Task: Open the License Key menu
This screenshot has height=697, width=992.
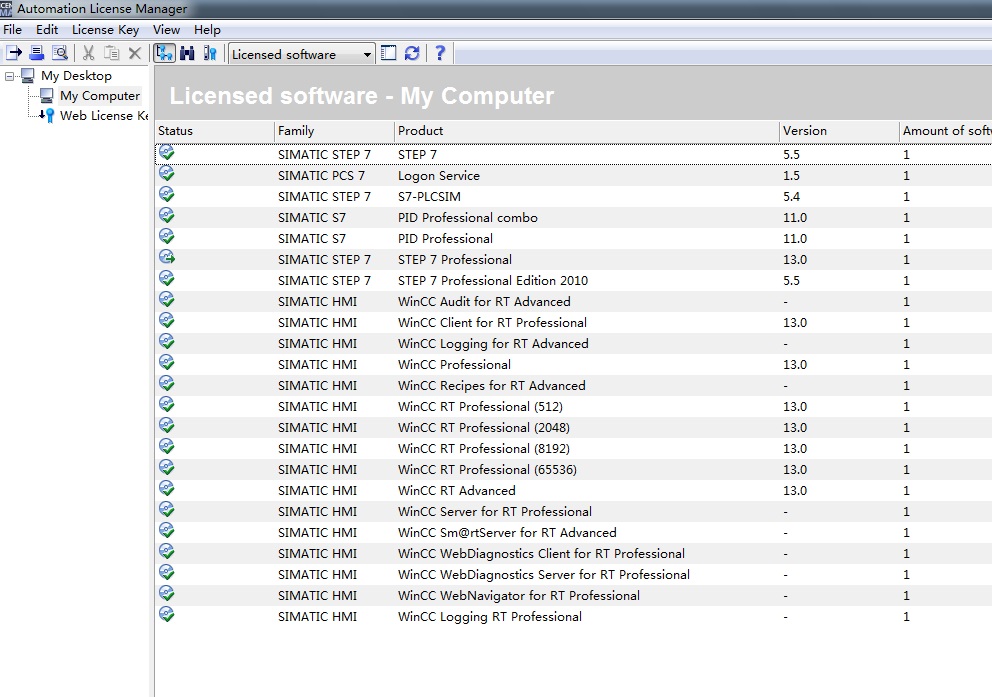Action: 105,30
